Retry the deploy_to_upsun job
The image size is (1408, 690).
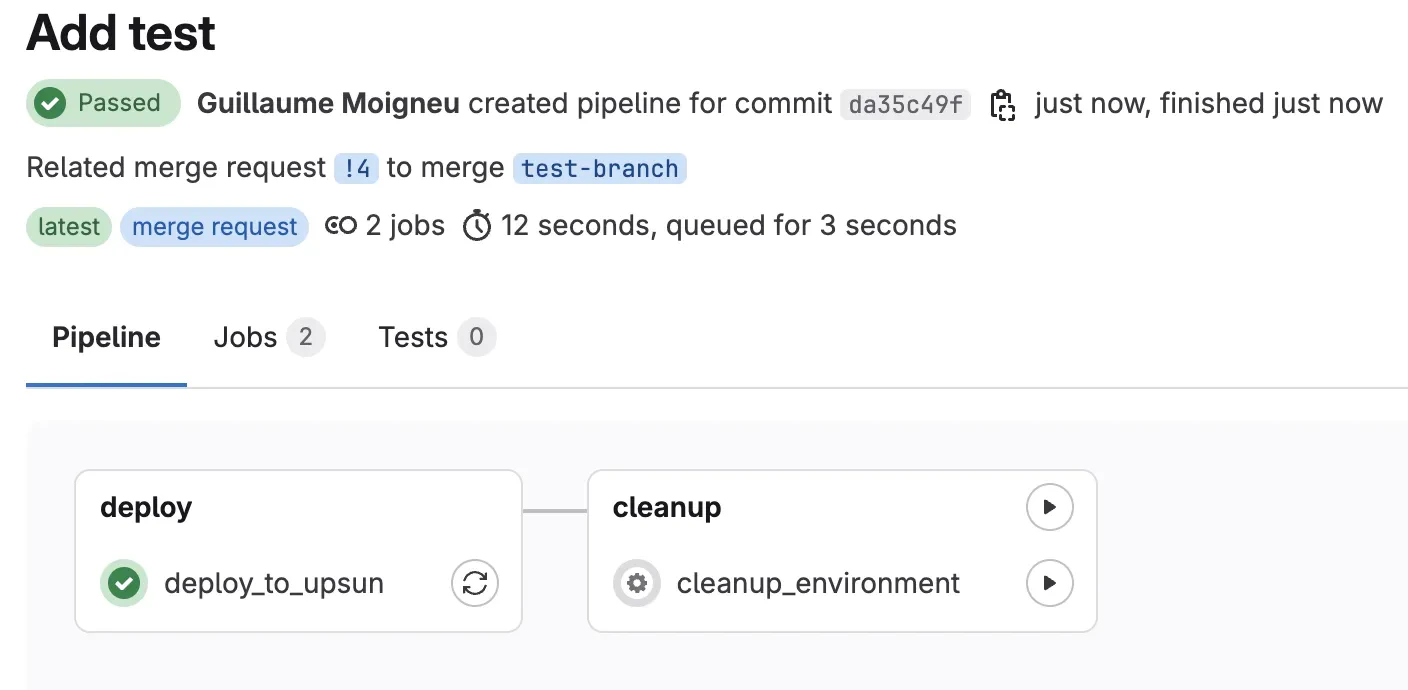475,583
